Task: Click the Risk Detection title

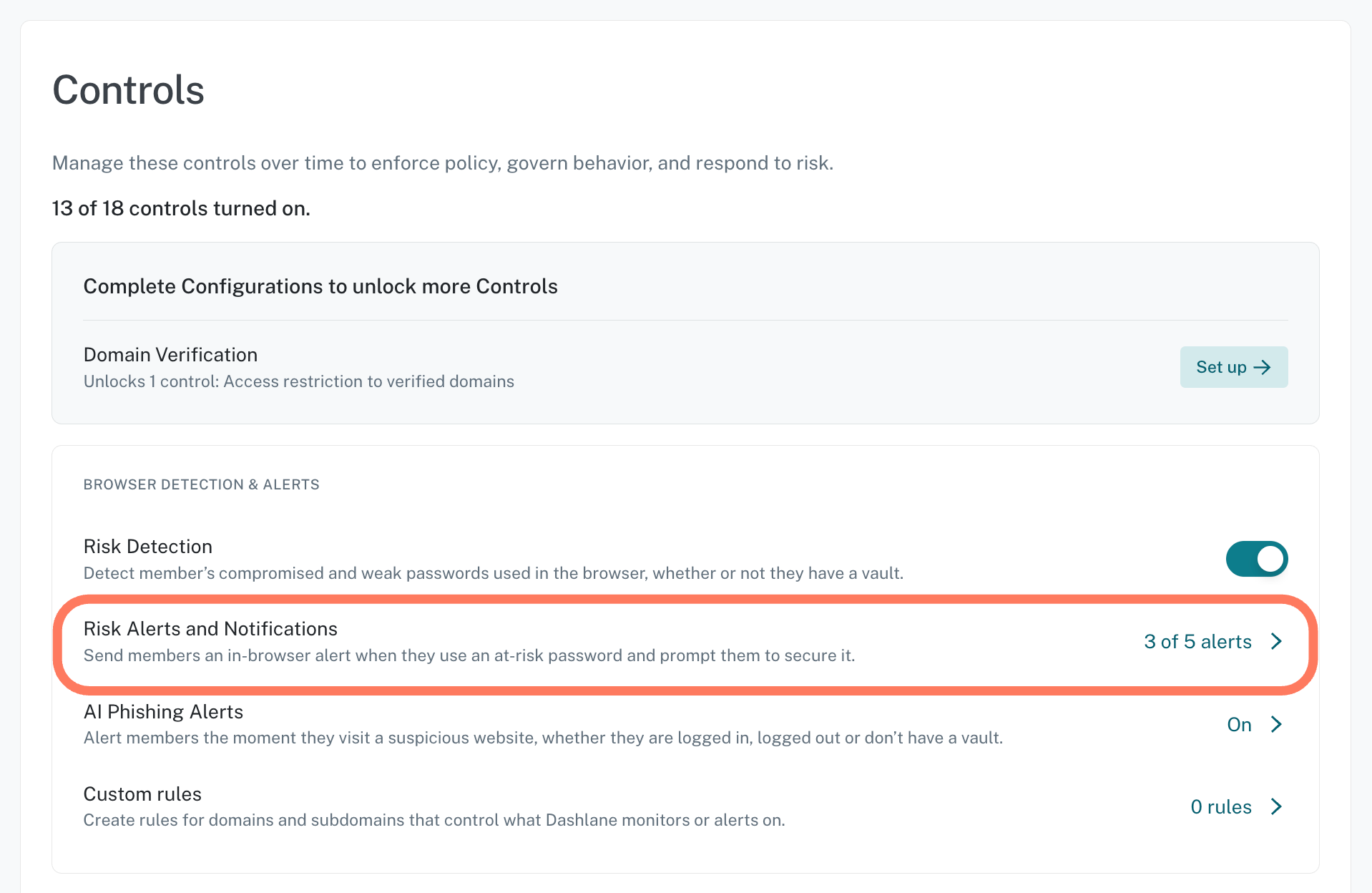Action: click(148, 546)
